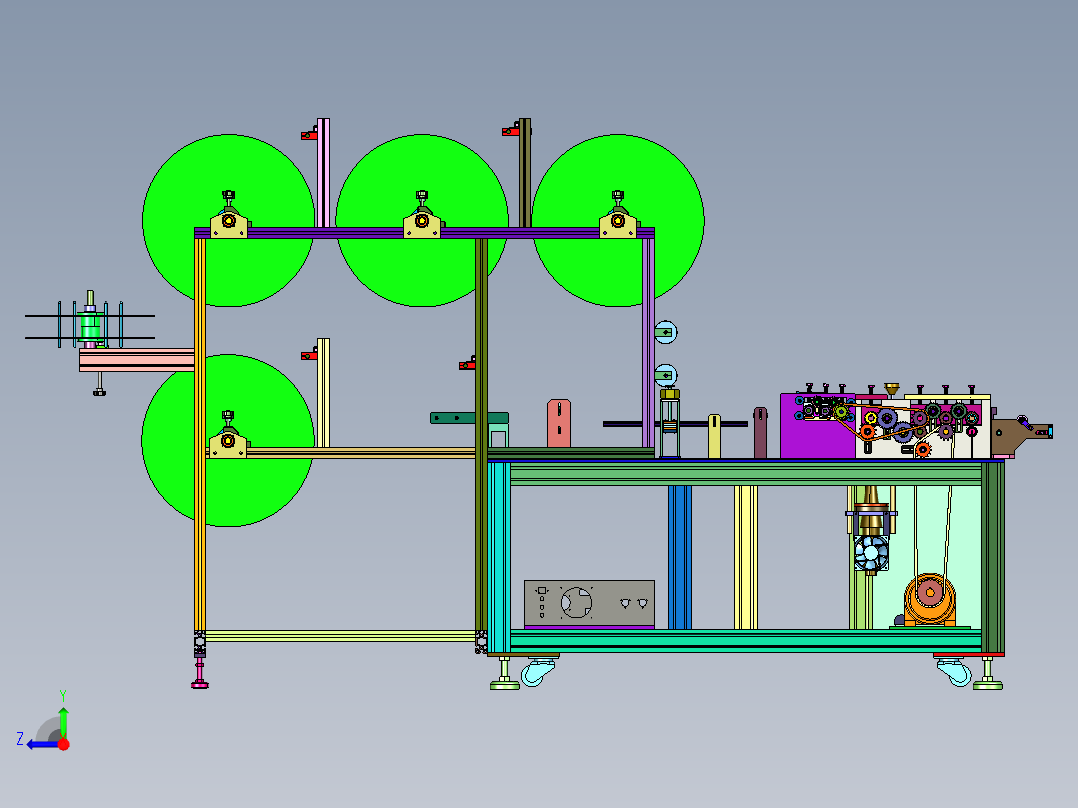The width and height of the screenshot is (1078, 808).
Task: Select the red origin sphere of the triad
Action: [x=64, y=744]
